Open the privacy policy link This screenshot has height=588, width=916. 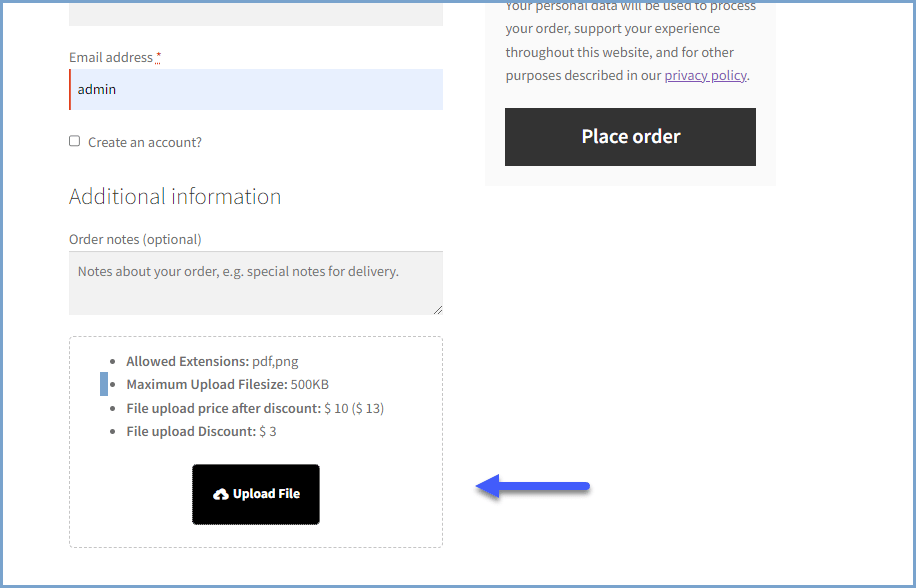[705, 75]
